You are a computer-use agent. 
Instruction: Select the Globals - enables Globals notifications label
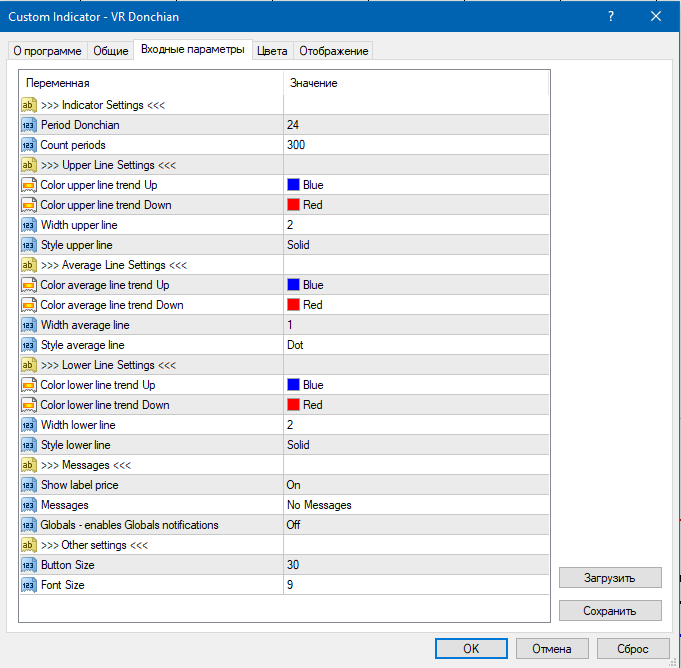tap(129, 525)
